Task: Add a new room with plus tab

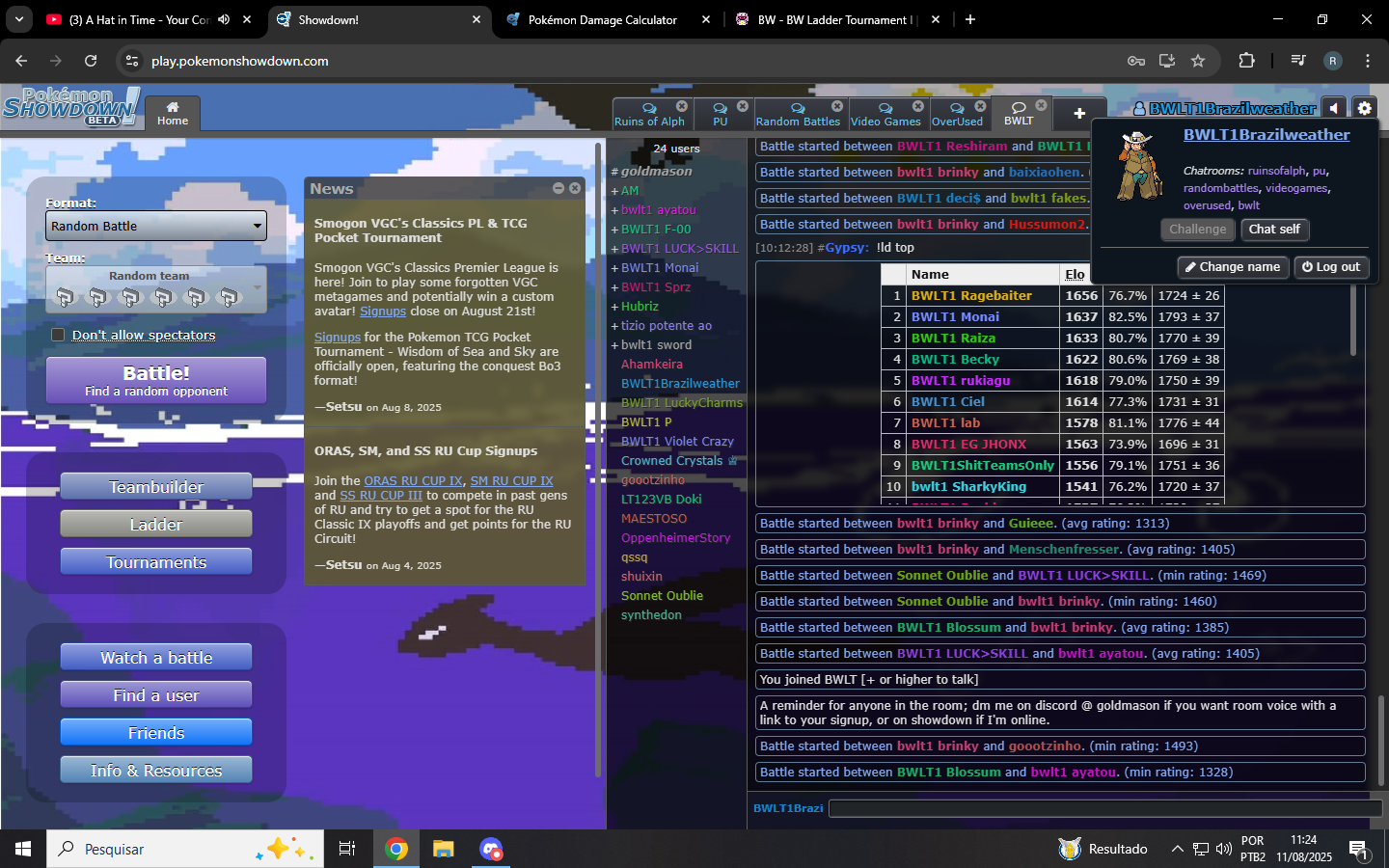Action: click(x=1079, y=114)
